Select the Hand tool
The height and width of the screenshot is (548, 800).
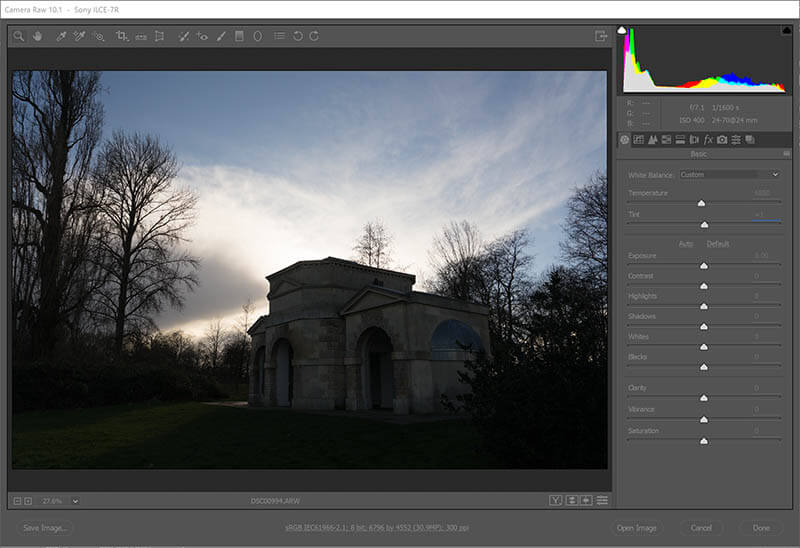(37, 36)
